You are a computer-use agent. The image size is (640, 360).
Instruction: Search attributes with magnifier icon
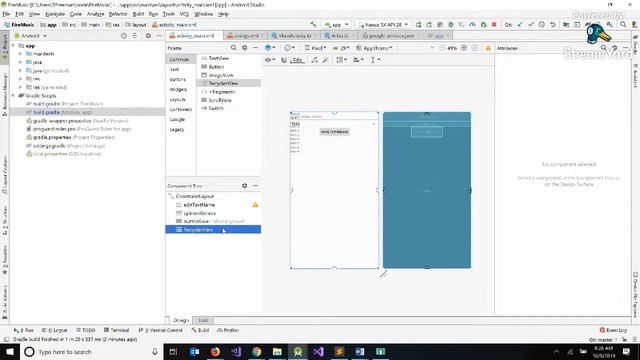pos(604,48)
